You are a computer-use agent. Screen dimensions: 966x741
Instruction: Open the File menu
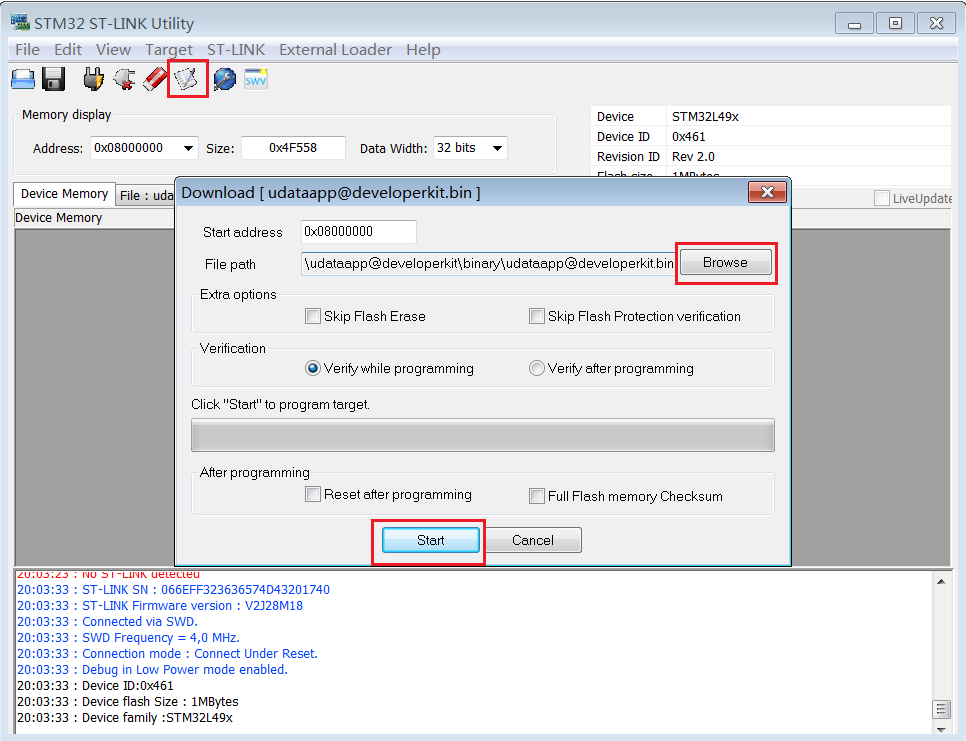click(x=27, y=49)
